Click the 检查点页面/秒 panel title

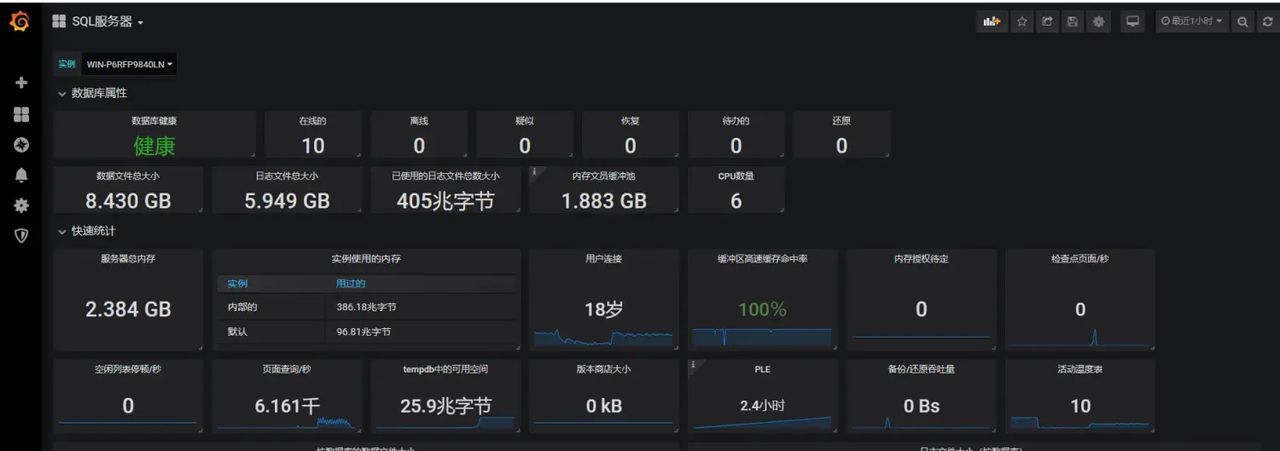click(x=1080, y=258)
